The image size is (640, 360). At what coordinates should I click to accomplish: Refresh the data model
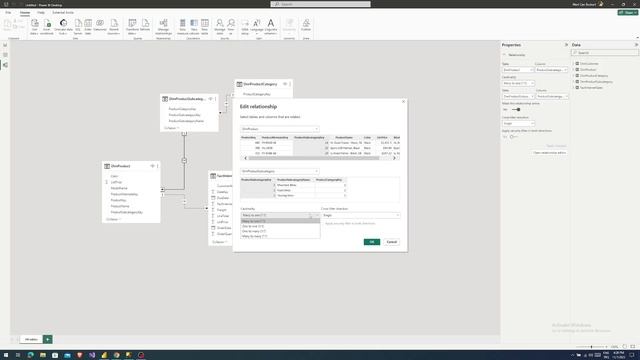click(x=145, y=25)
